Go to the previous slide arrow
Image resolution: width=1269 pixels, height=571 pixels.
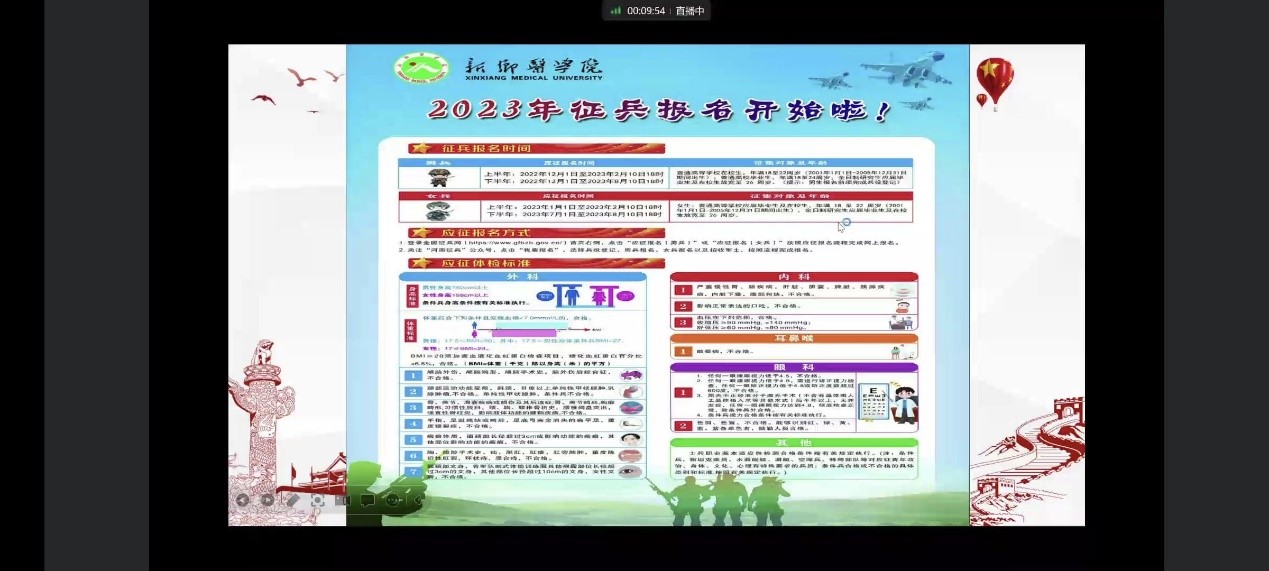(243, 500)
